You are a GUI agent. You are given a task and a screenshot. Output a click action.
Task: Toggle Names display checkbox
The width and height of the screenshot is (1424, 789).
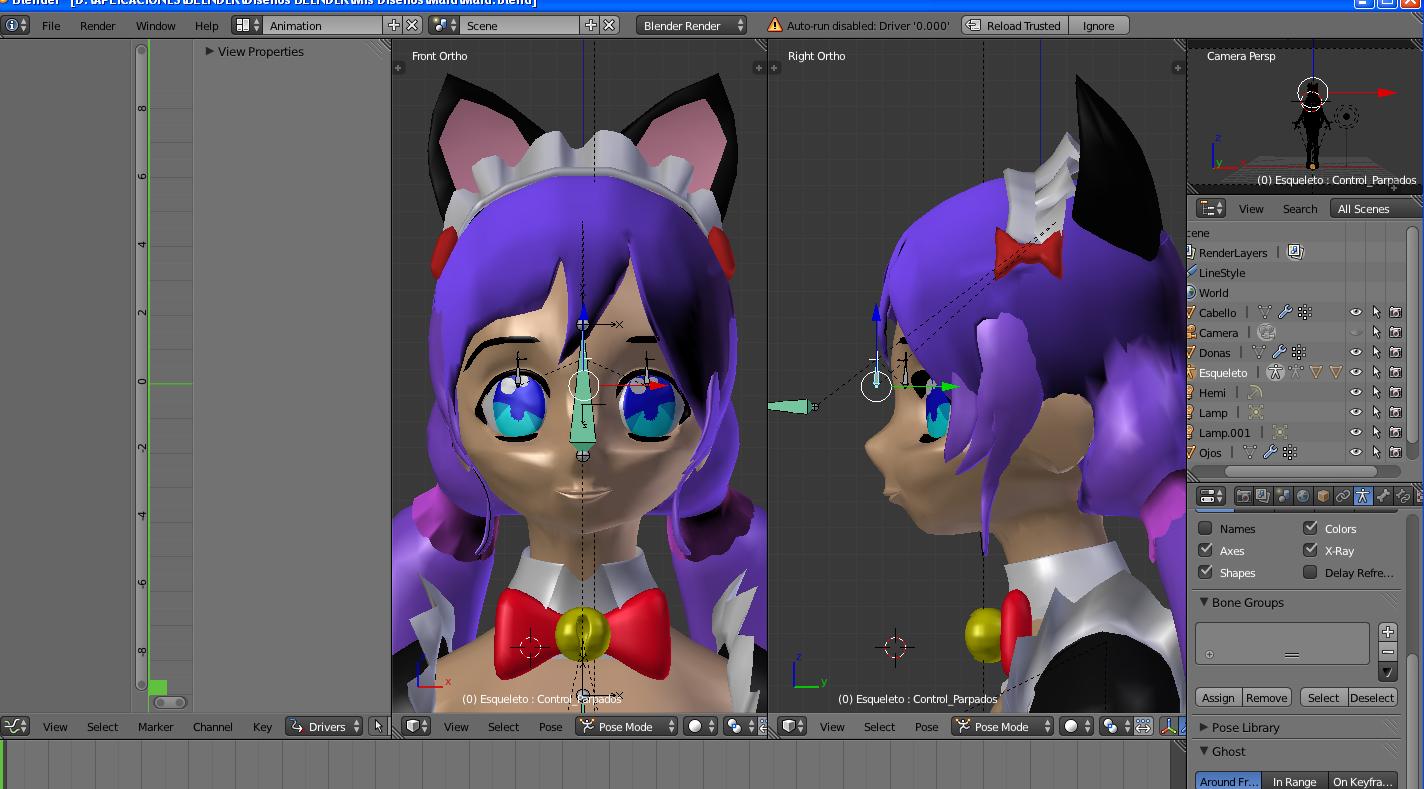click(x=1205, y=528)
